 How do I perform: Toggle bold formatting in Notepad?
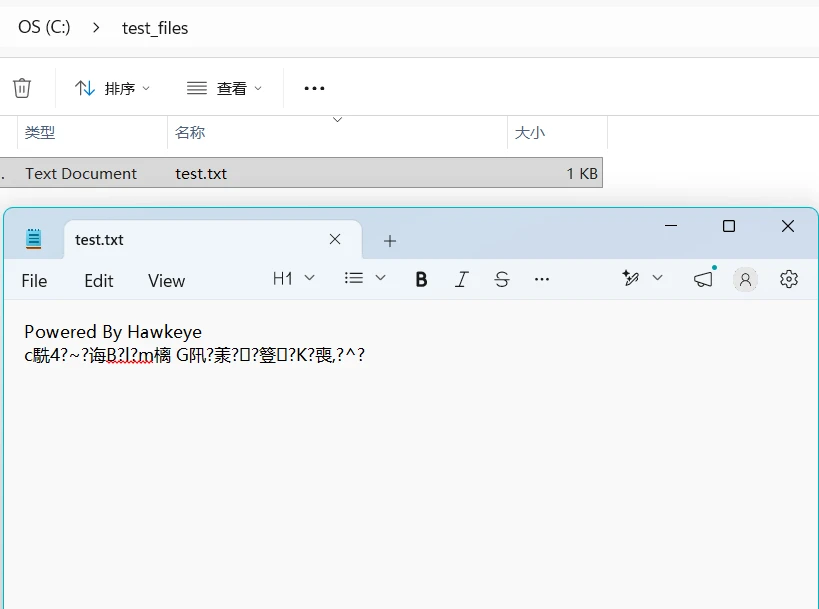point(421,279)
